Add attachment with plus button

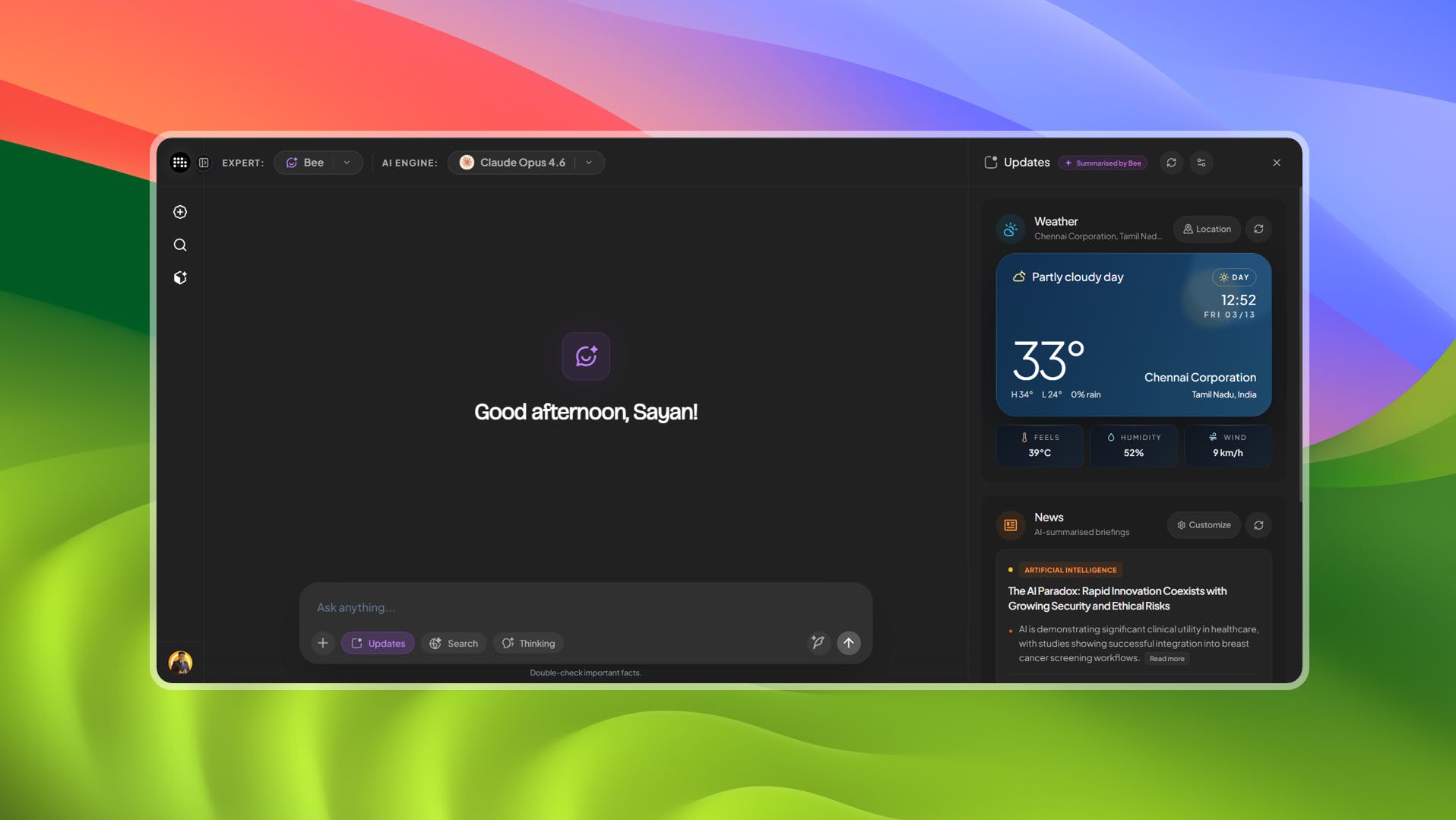pyautogui.click(x=323, y=643)
